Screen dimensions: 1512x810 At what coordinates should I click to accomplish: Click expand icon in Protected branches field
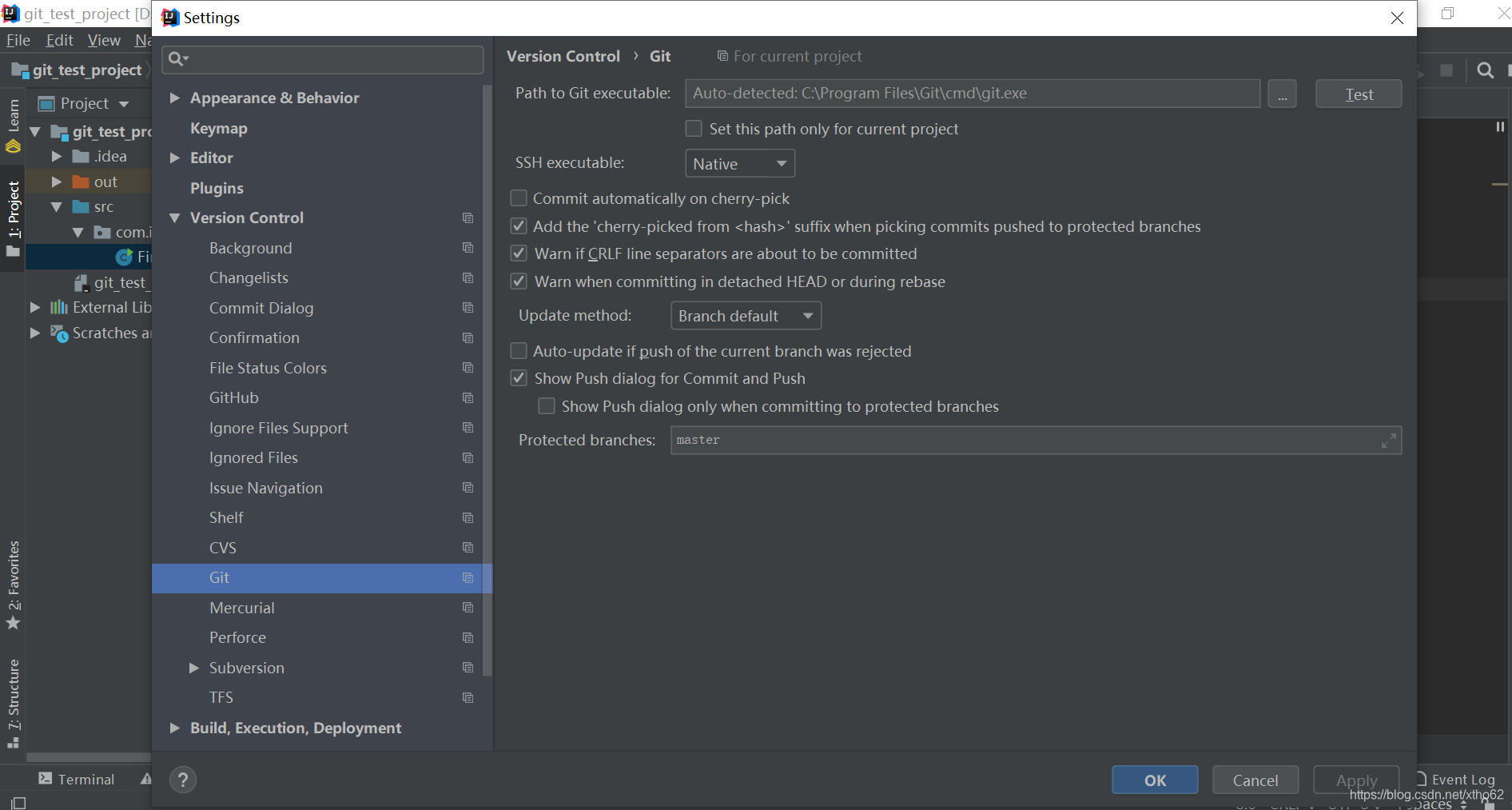point(1389,440)
